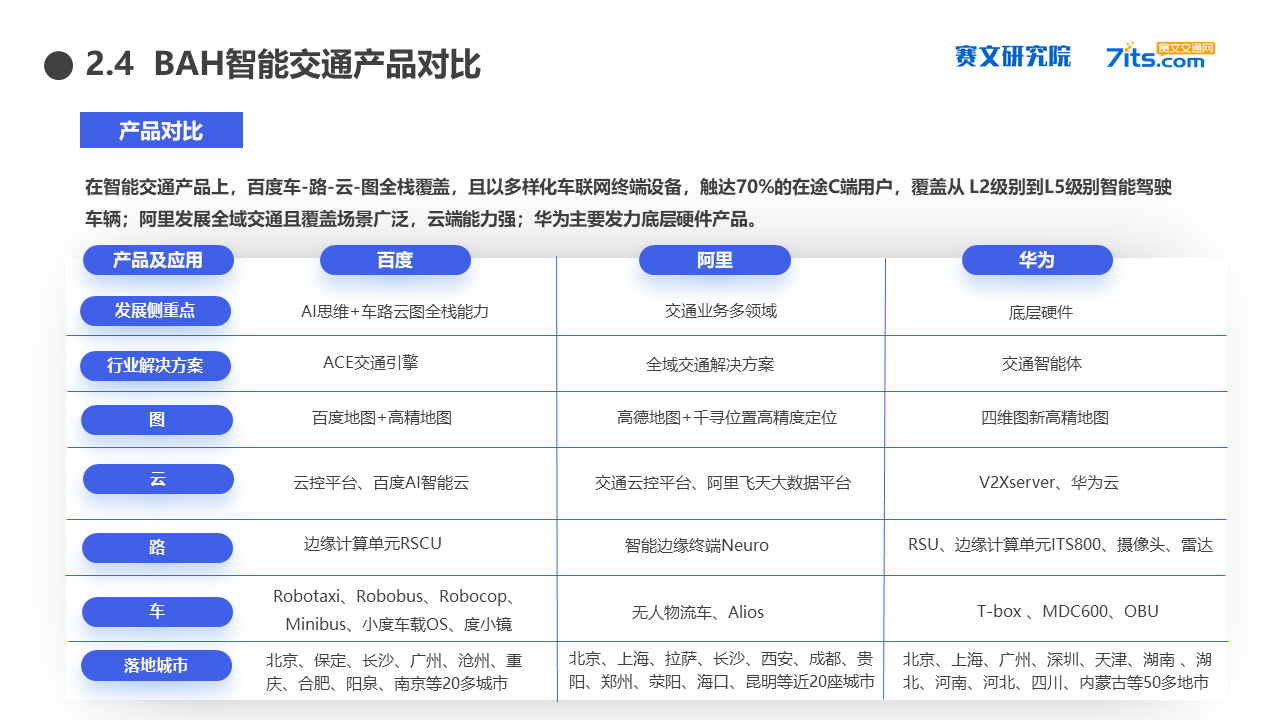Click the 云 row pill
1280x720 pixels.
point(158,479)
